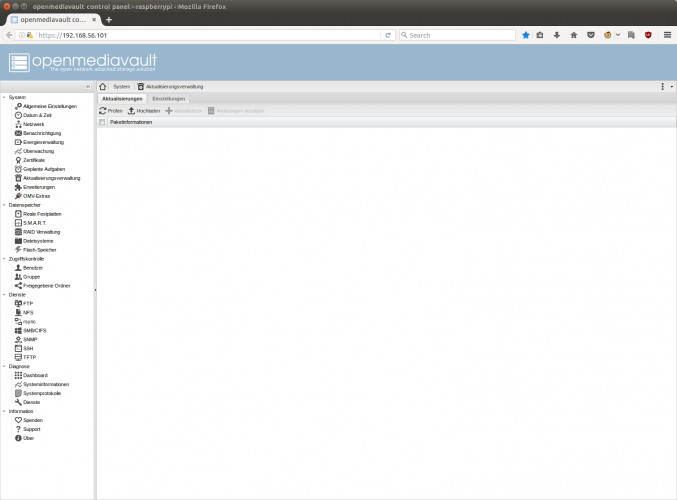Collapse the System tree group

pos(4,98)
